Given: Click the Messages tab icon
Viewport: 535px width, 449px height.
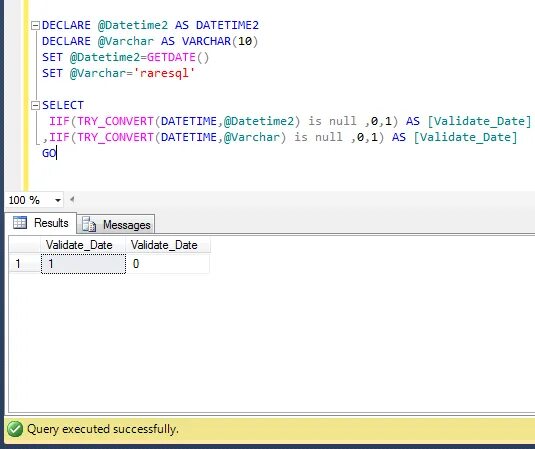Looking at the screenshot, I should (89, 224).
